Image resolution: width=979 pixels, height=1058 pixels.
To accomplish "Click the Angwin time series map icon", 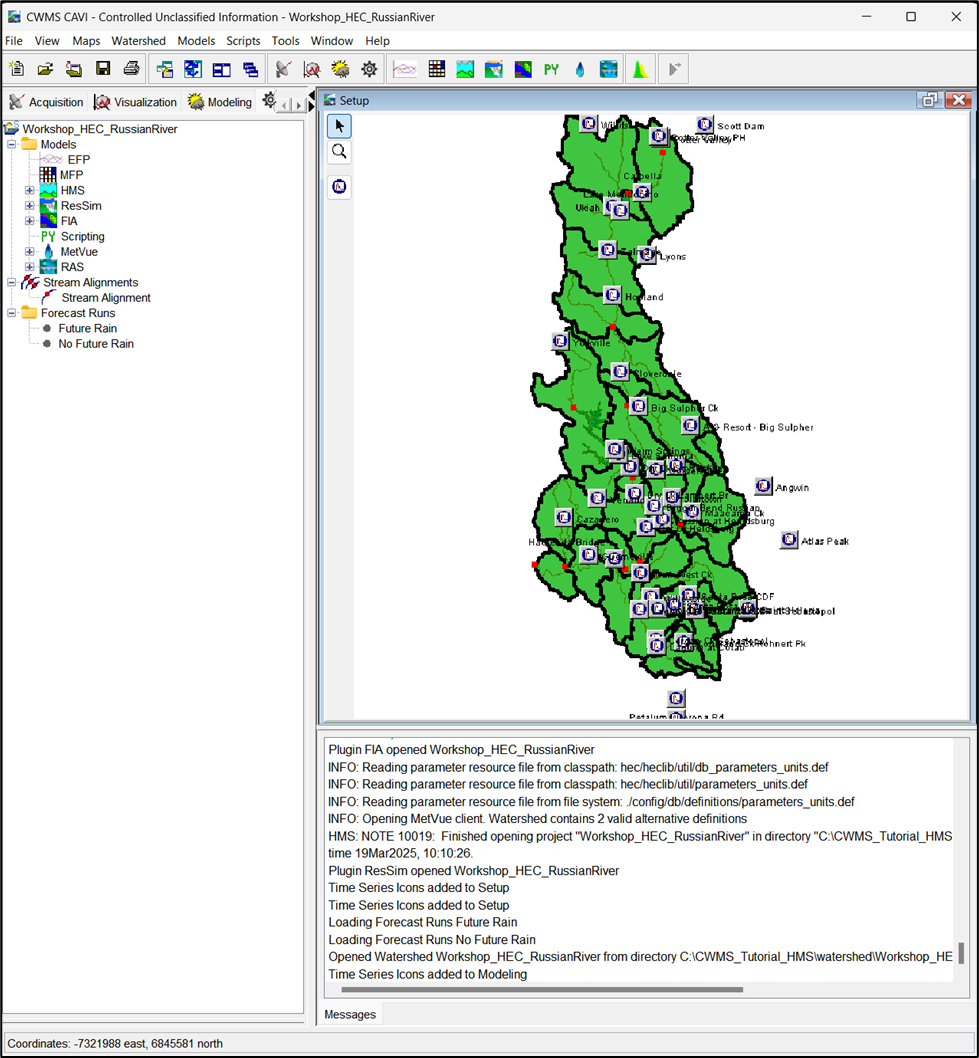I will [x=764, y=486].
